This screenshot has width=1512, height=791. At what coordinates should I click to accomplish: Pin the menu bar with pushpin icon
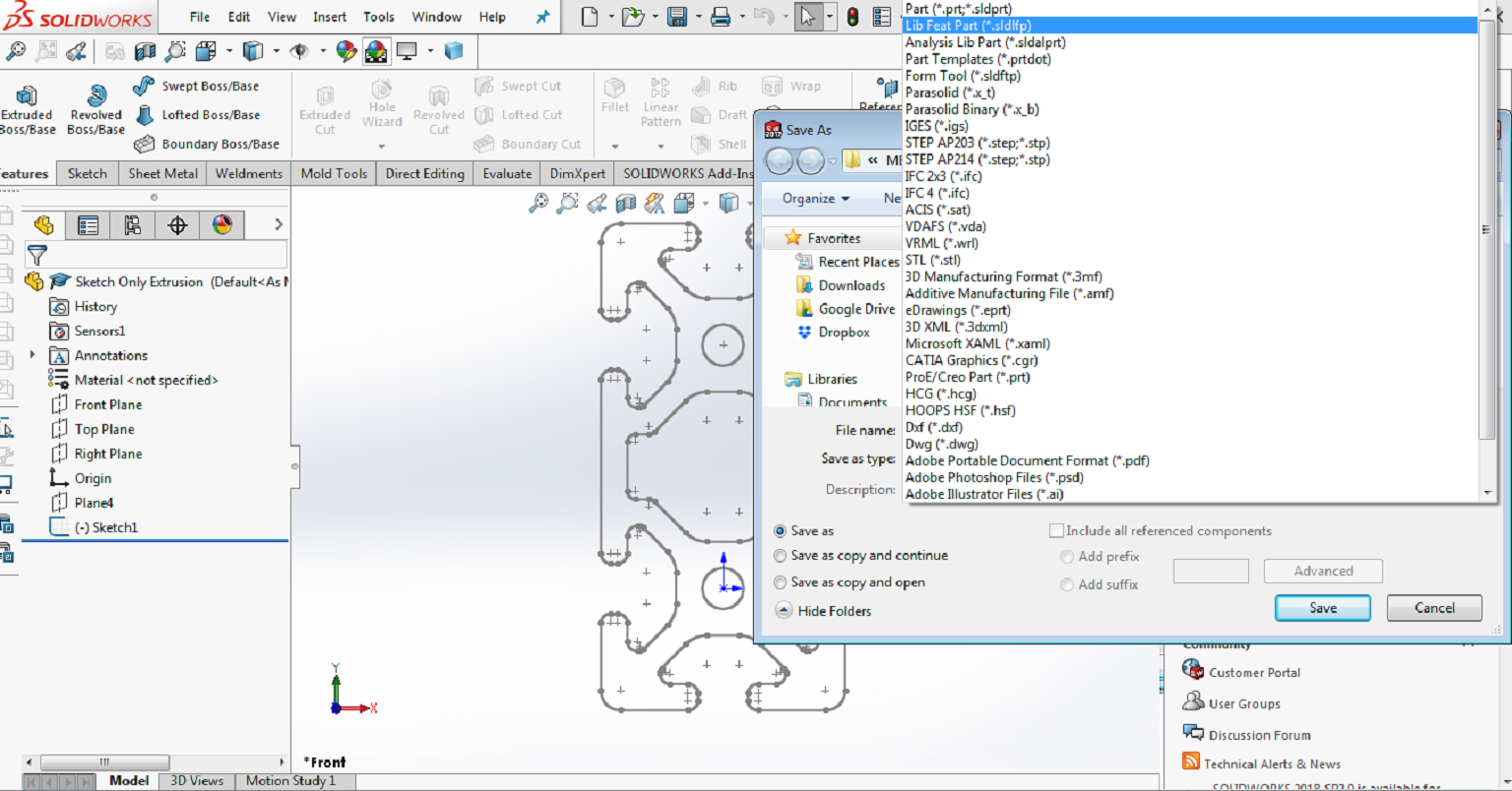542,17
